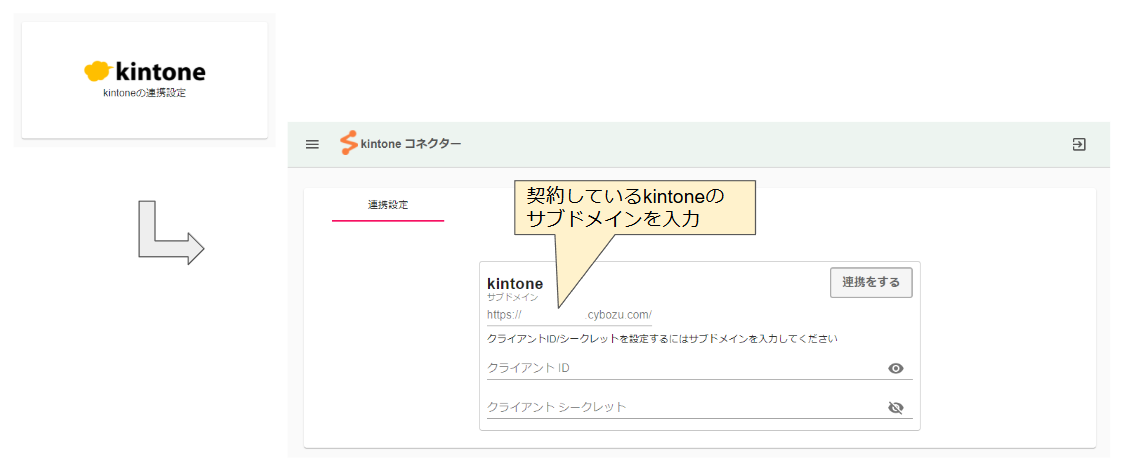Click the yellow subdomain callout note

(635, 208)
